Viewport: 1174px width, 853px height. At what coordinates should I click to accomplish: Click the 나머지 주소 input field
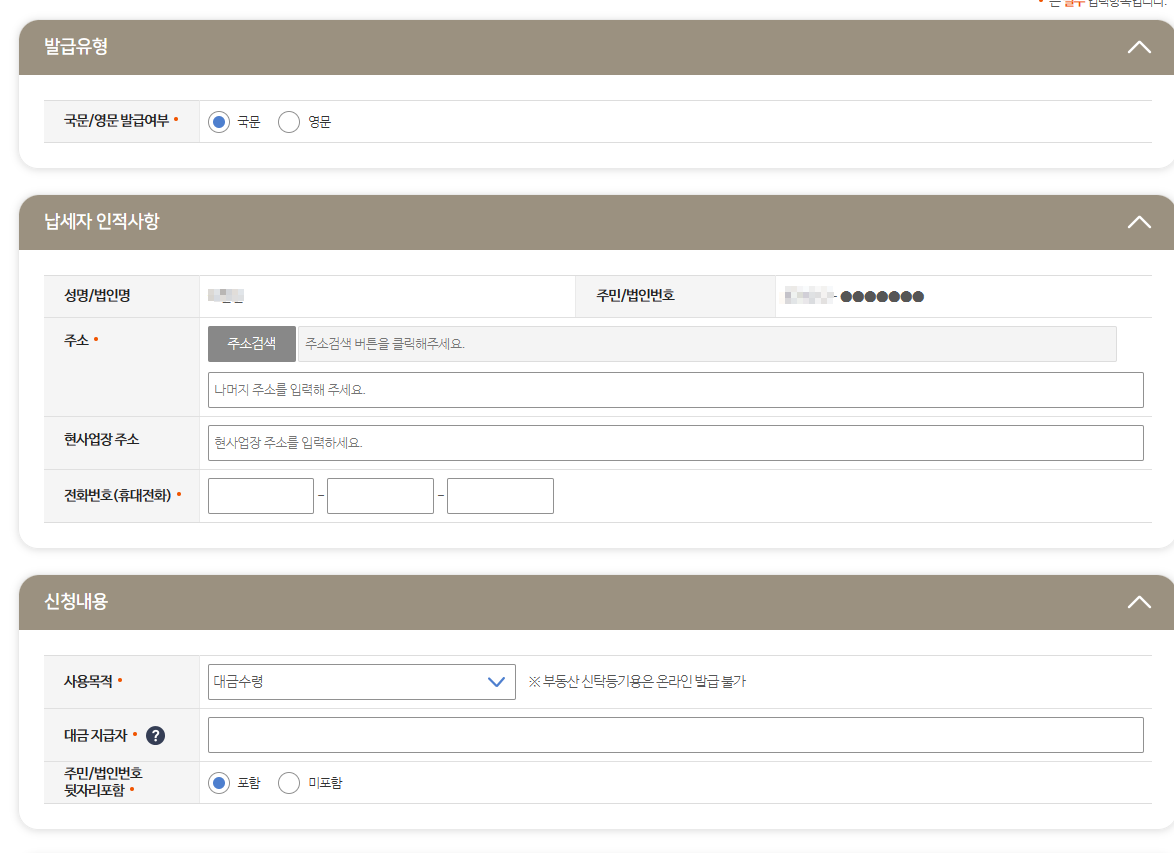[x=675, y=389]
